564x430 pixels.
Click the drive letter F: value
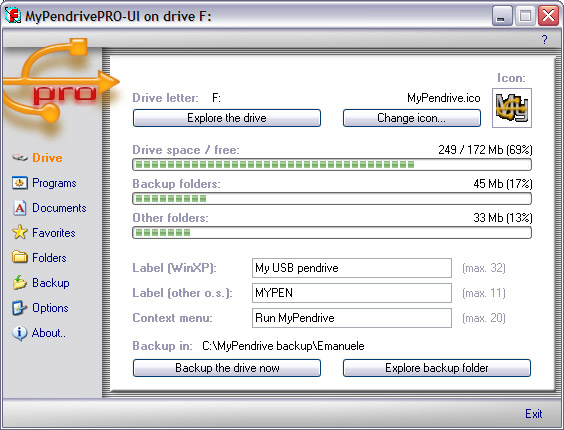[216, 98]
